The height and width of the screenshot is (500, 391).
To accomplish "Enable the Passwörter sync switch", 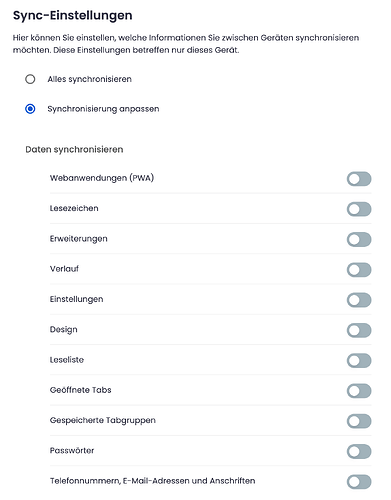I will pyautogui.click(x=359, y=452).
